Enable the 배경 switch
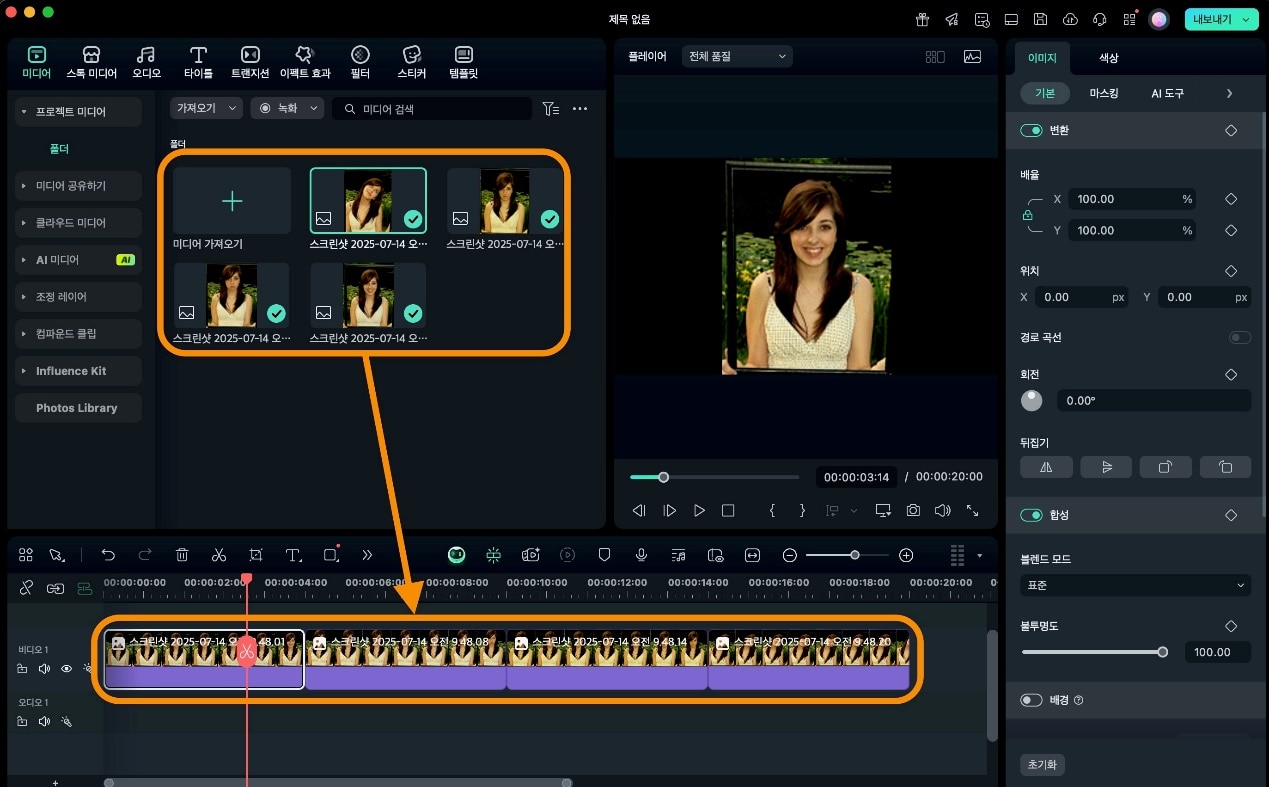 coord(1031,700)
